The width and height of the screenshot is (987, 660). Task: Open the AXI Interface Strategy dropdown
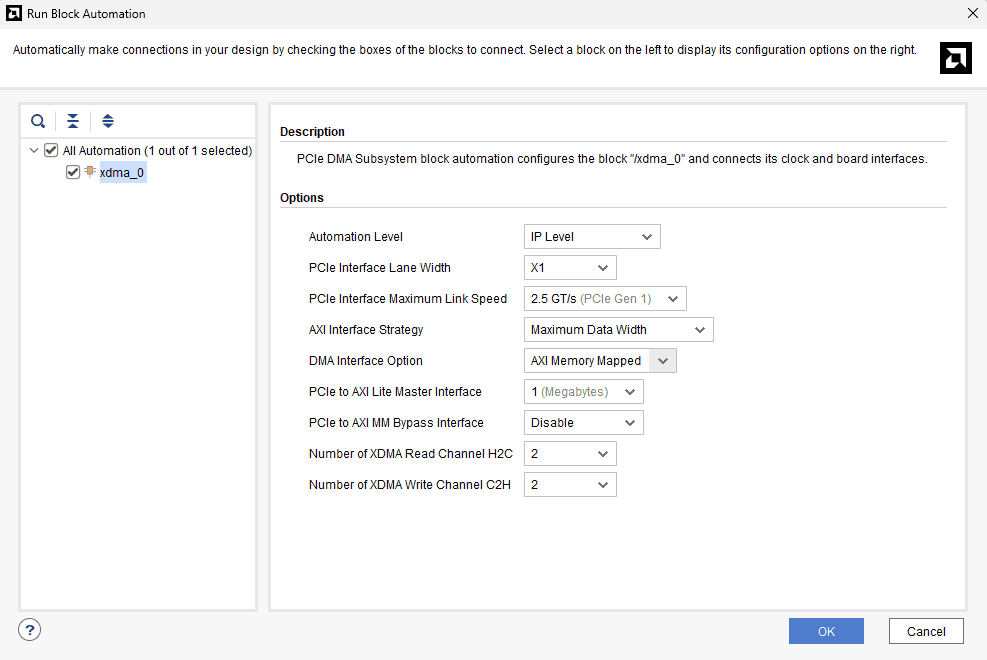point(618,330)
